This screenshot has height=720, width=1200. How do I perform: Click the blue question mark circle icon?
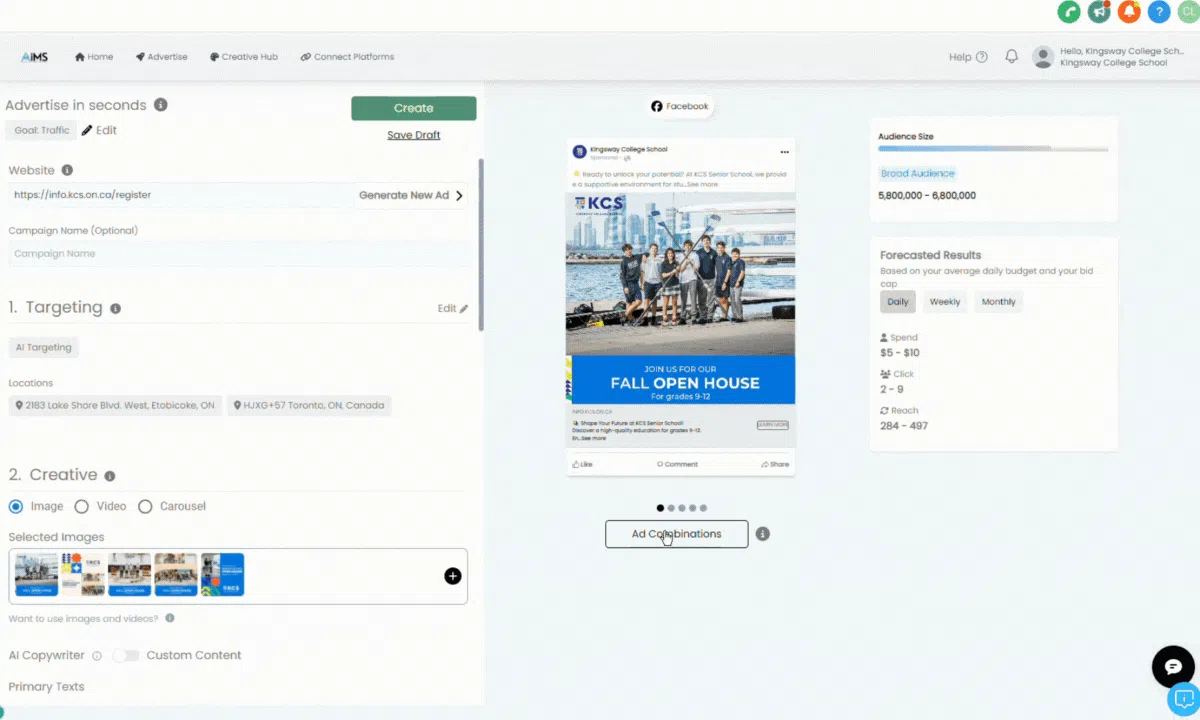(x=1159, y=12)
